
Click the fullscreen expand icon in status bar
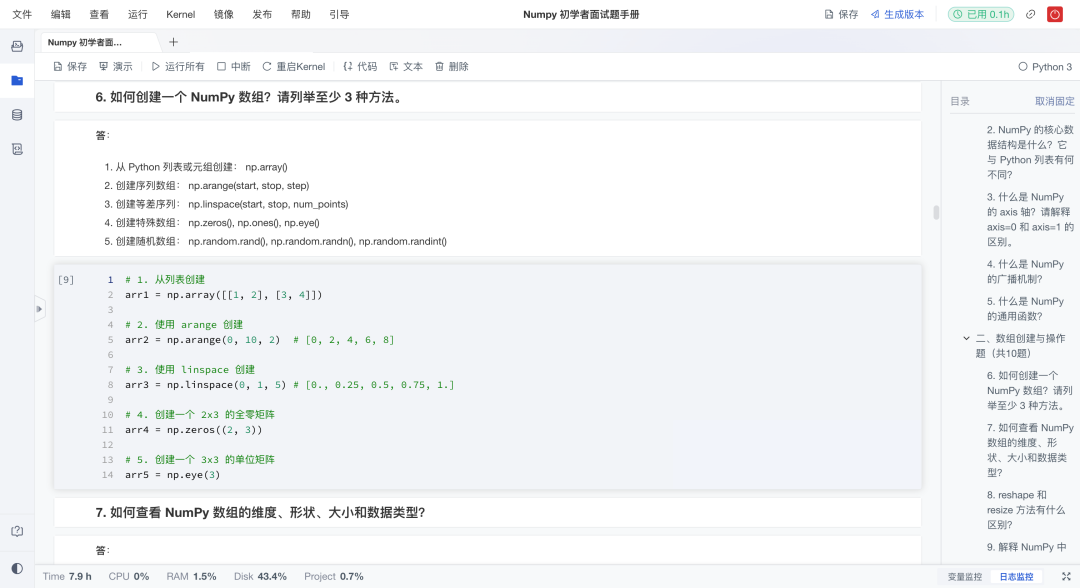pos(1066,576)
